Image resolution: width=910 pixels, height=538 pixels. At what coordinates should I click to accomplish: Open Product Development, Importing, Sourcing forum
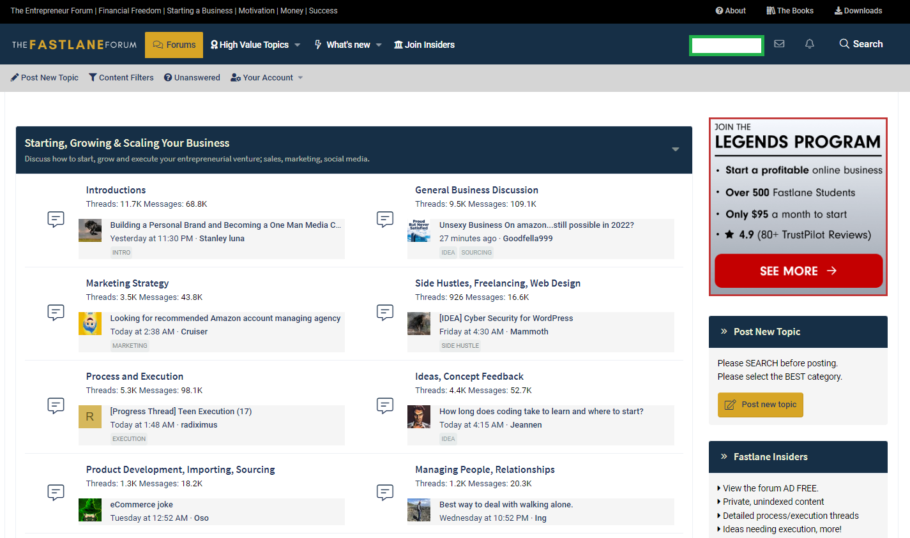pos(180,470)
